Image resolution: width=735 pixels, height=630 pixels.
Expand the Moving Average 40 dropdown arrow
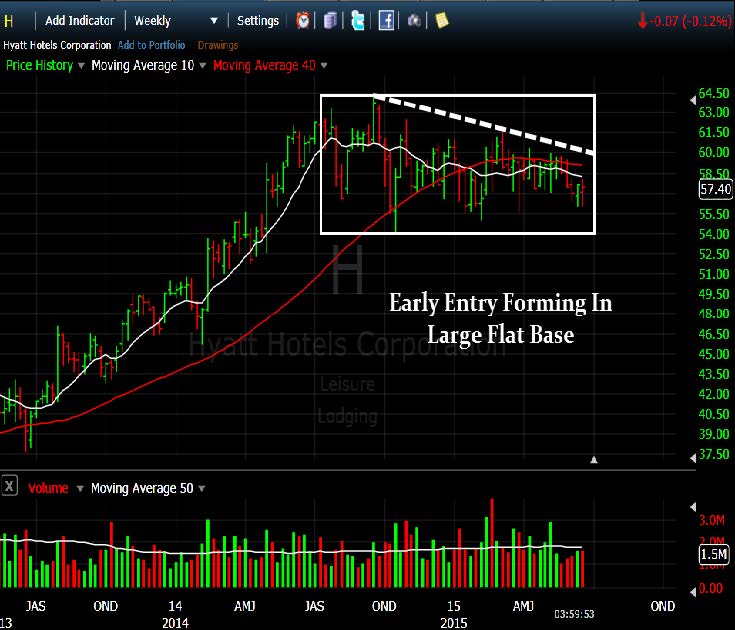click(323, 66)
